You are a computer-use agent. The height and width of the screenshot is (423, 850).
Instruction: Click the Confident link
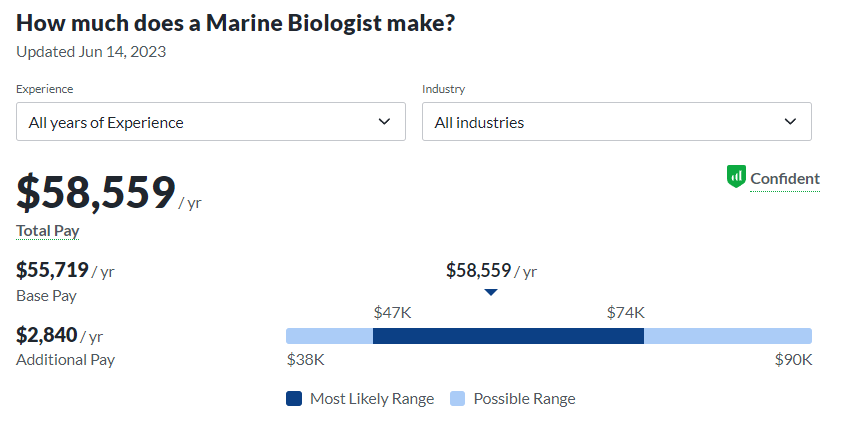[x=785, y=179]
